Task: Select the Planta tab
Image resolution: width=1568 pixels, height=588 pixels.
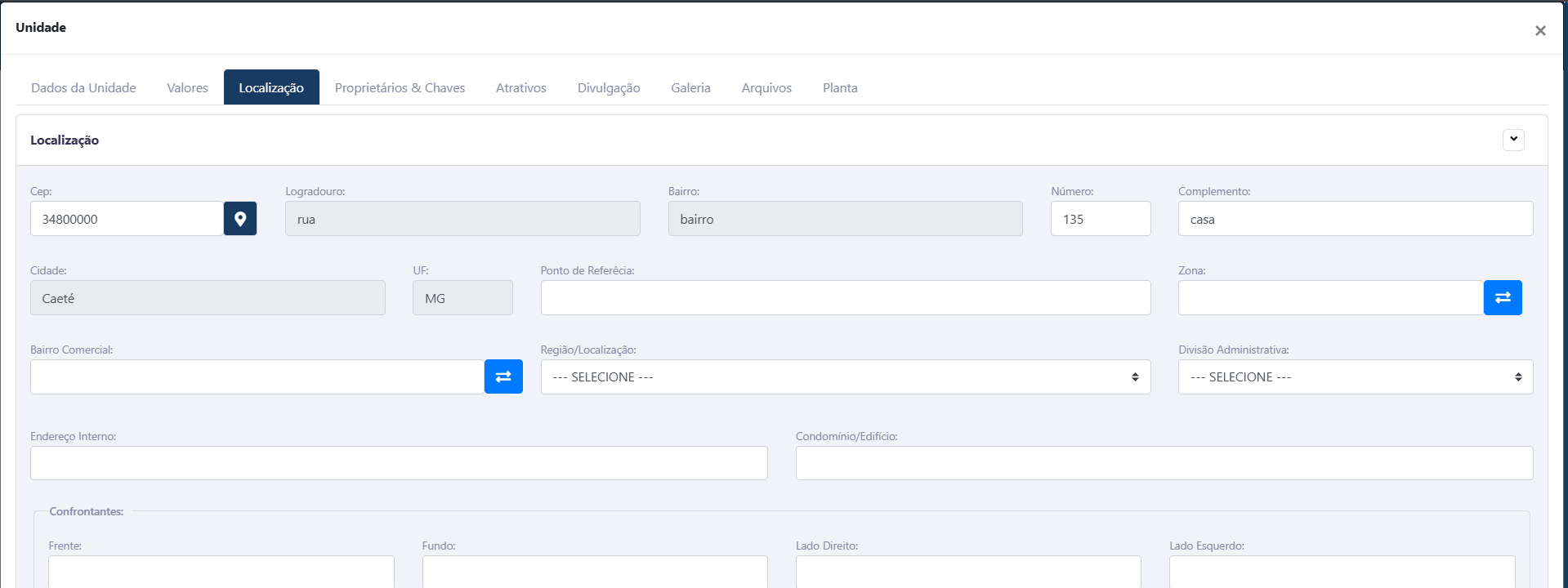Action: click(x=839, y=88)
